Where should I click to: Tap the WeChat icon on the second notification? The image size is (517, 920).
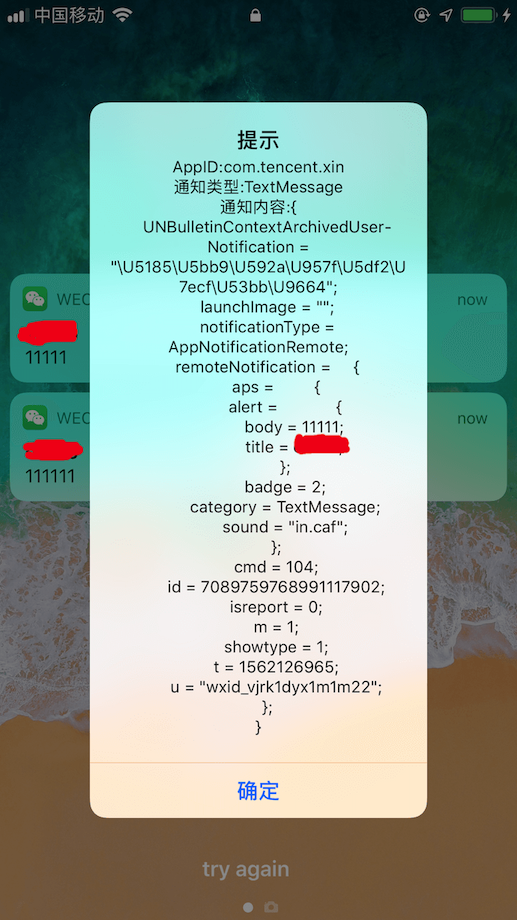coord(35,418)
